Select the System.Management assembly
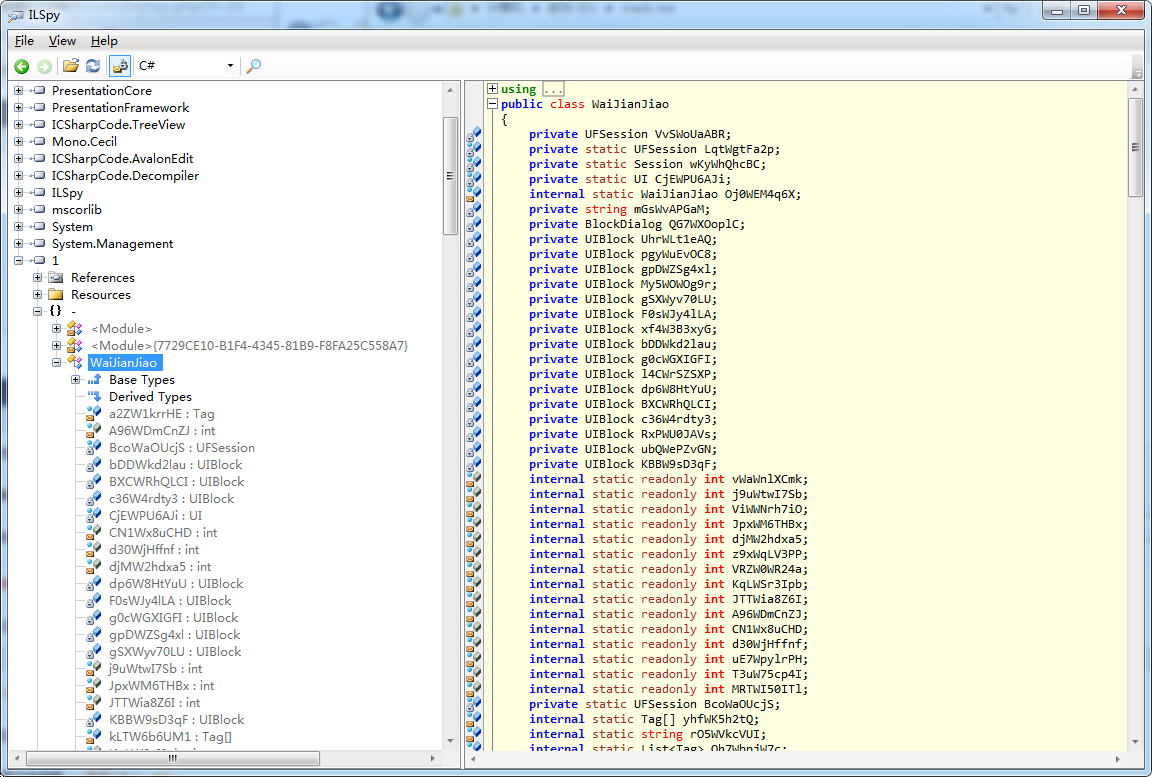1152x777 pixels. click(x=112, y=244)
